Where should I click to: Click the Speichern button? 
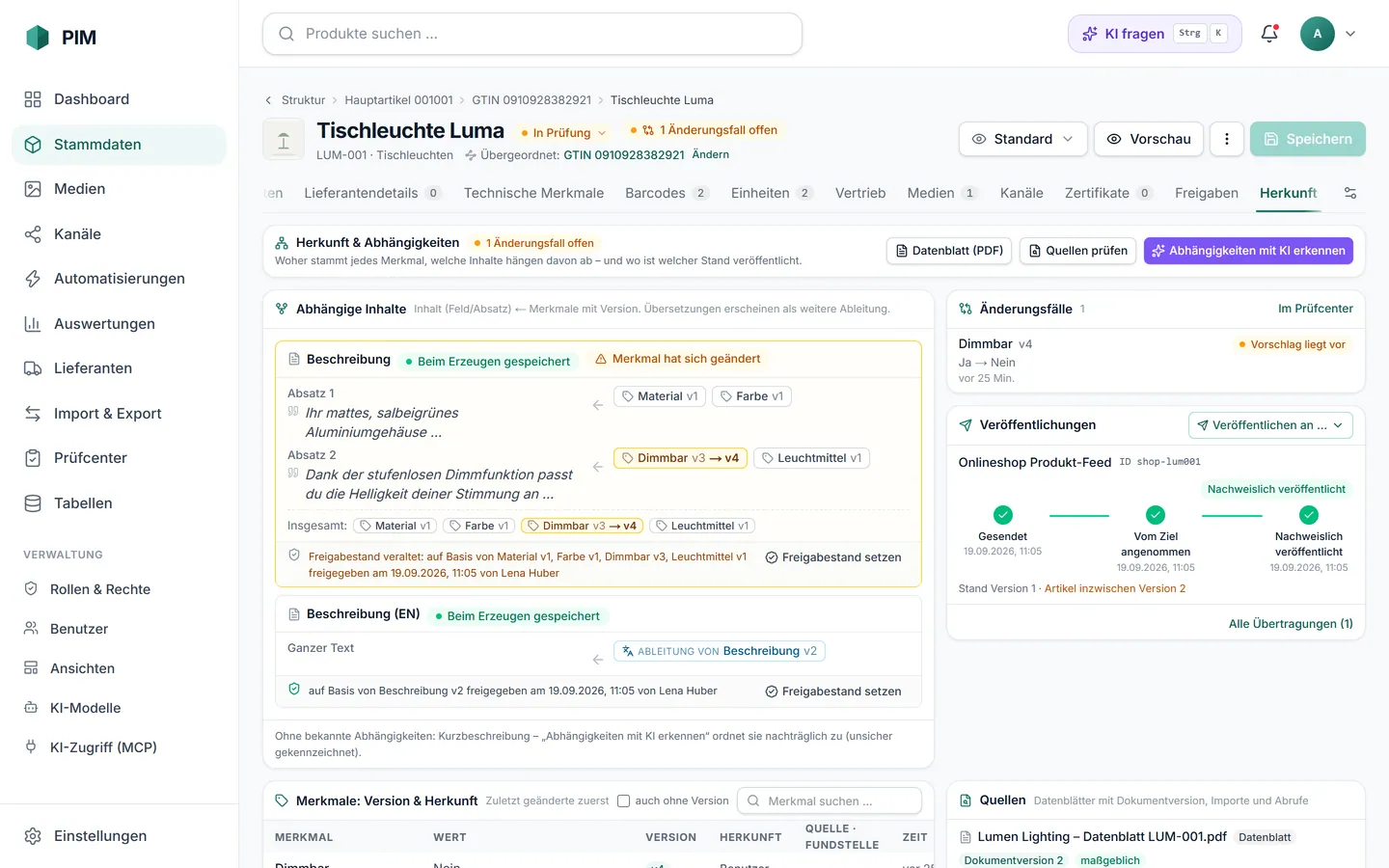click(x=1308, y=139)
